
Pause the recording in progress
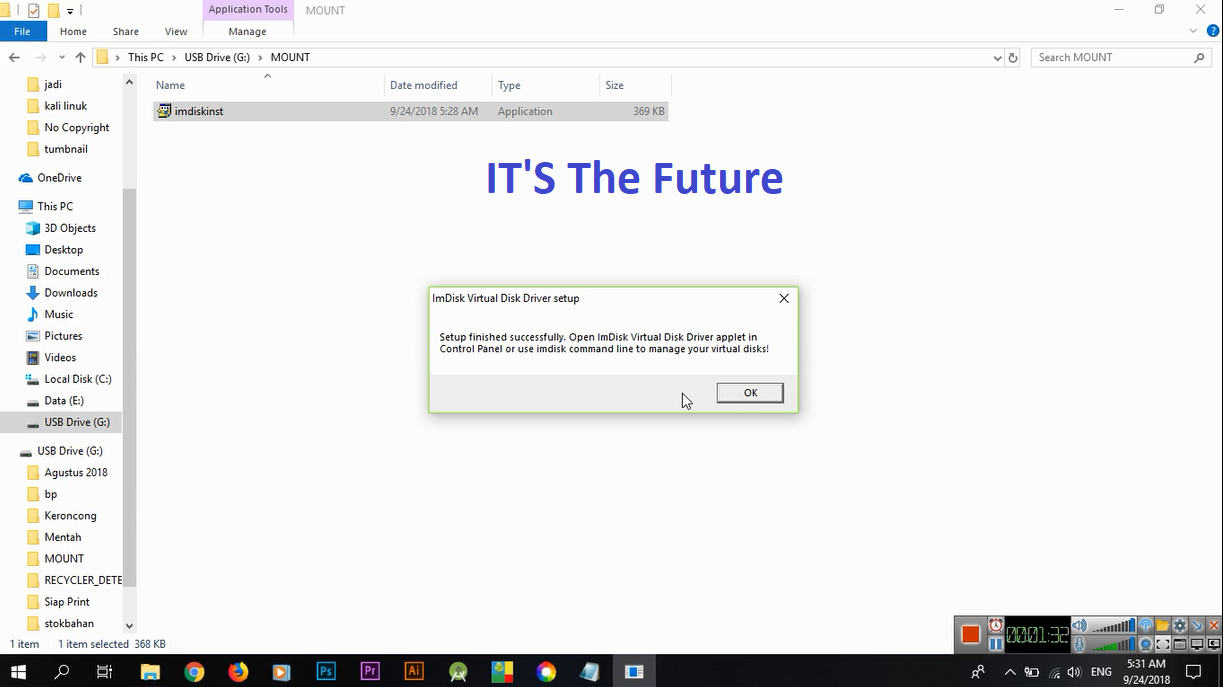995,643
